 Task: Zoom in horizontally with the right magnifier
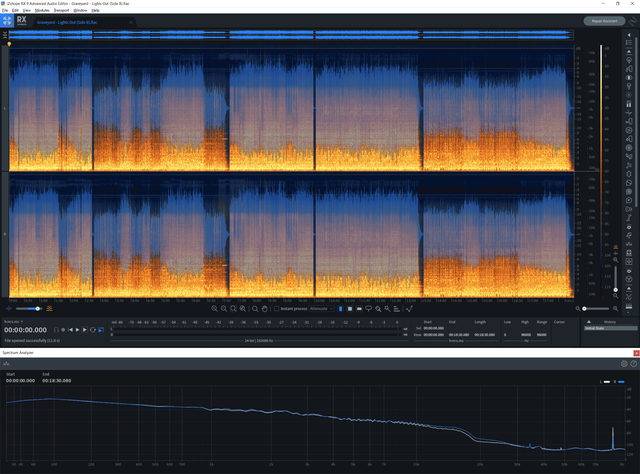point(616,309)
